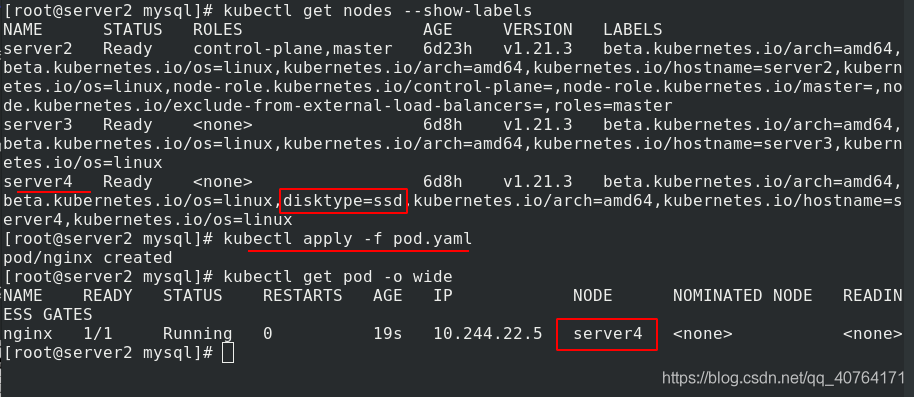The width and height of the screenshot is (914, 397).
Task: Click the '1/1' ready value
Action: click(x=97, y=334)
